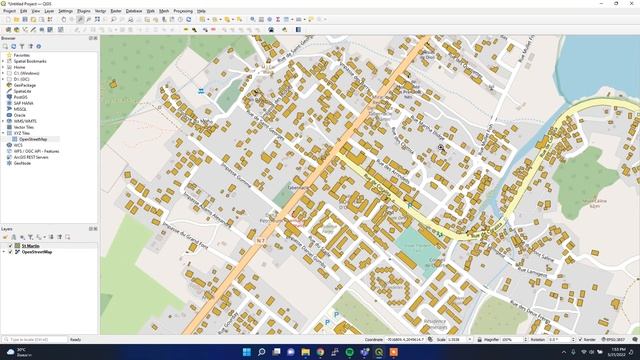Open the Layer Styling panel icon
This screenshot has height=360, width=640.
(x=5, y=237)
